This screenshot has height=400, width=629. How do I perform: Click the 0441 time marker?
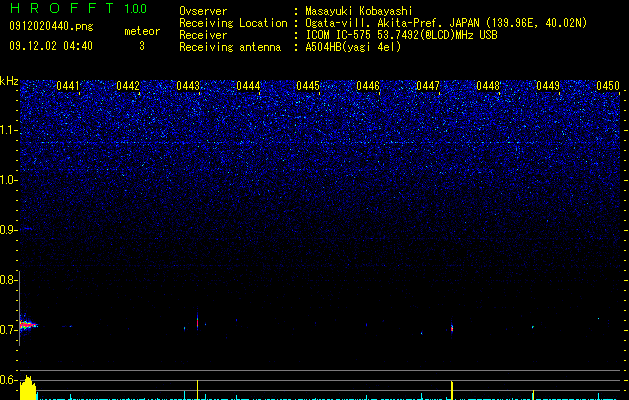click(68, 86)
